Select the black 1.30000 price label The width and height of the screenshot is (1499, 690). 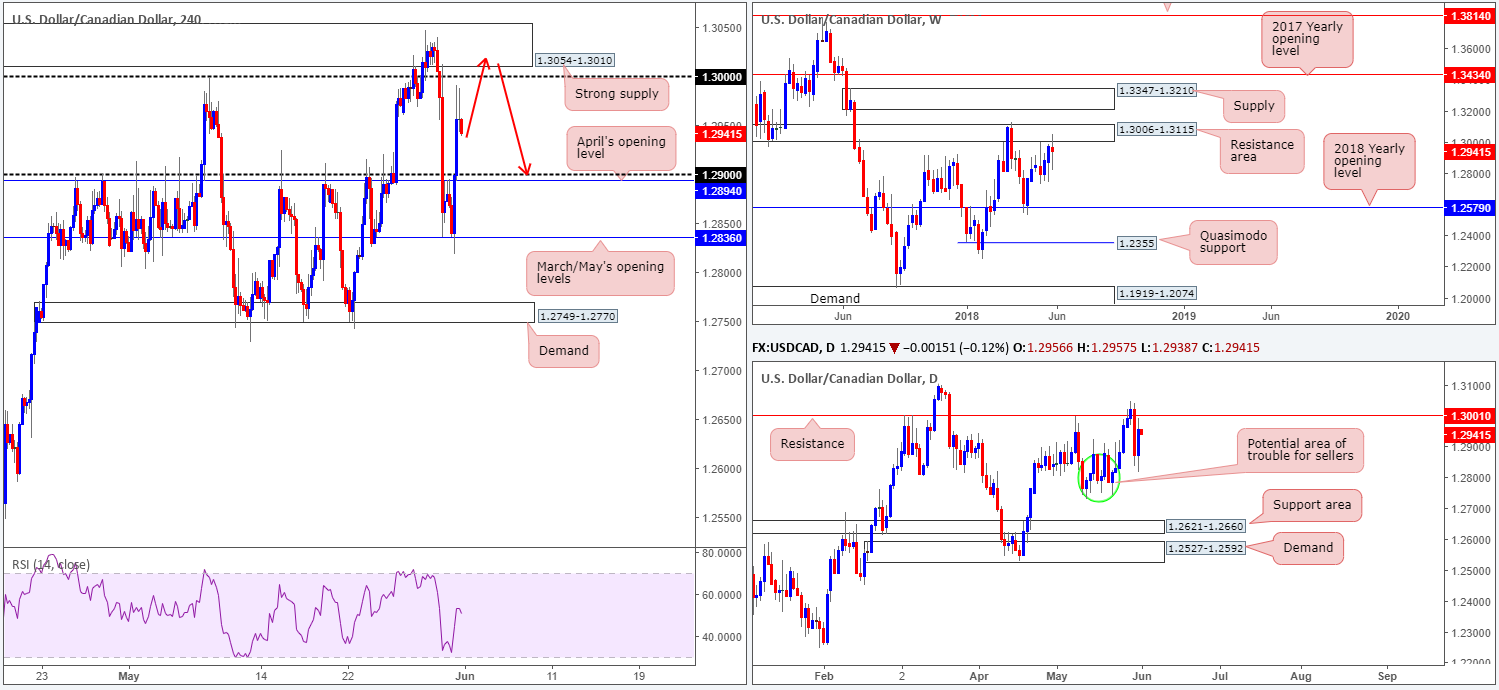tap(721, 76)
